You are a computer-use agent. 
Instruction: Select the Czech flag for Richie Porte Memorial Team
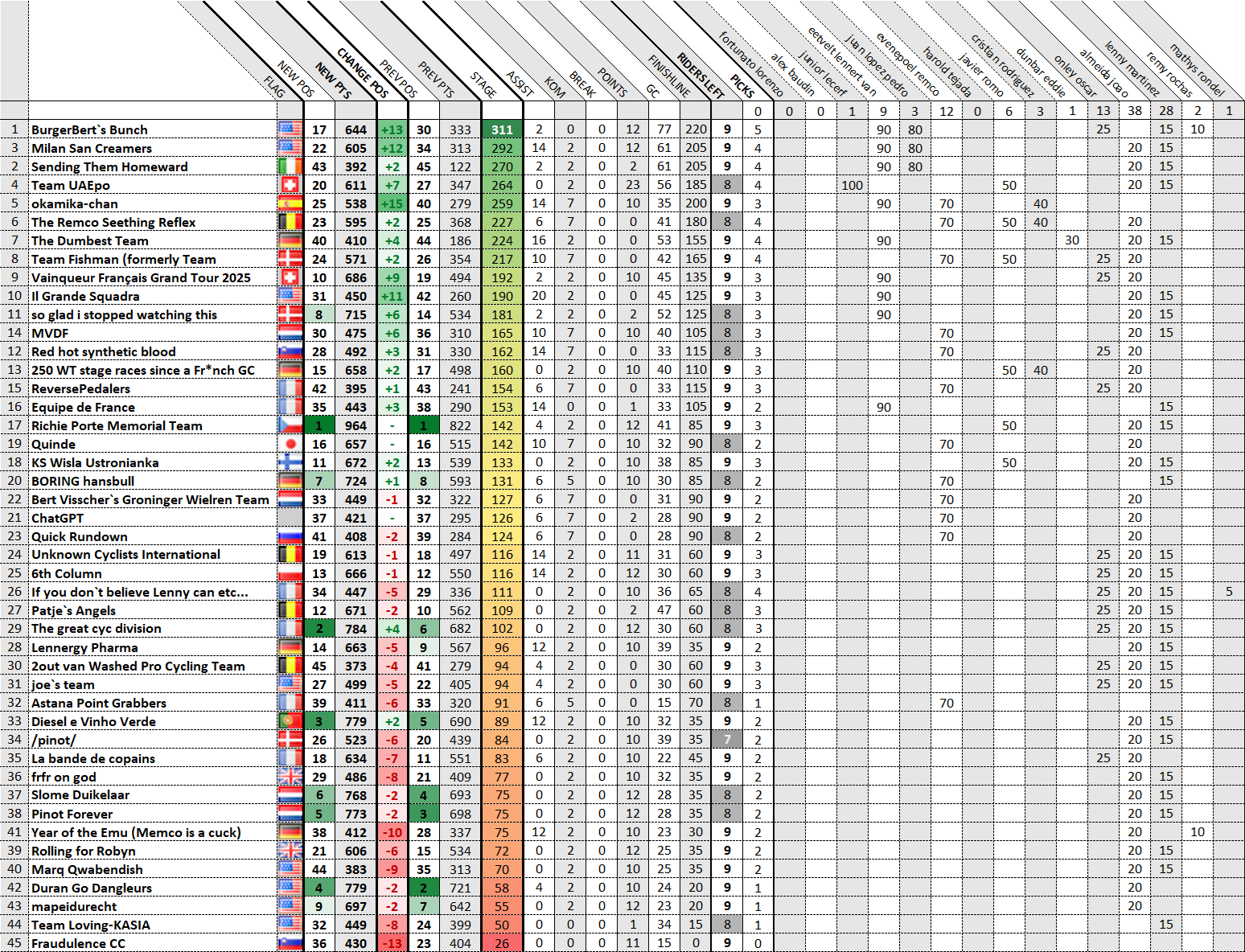(x=290, y=425)
